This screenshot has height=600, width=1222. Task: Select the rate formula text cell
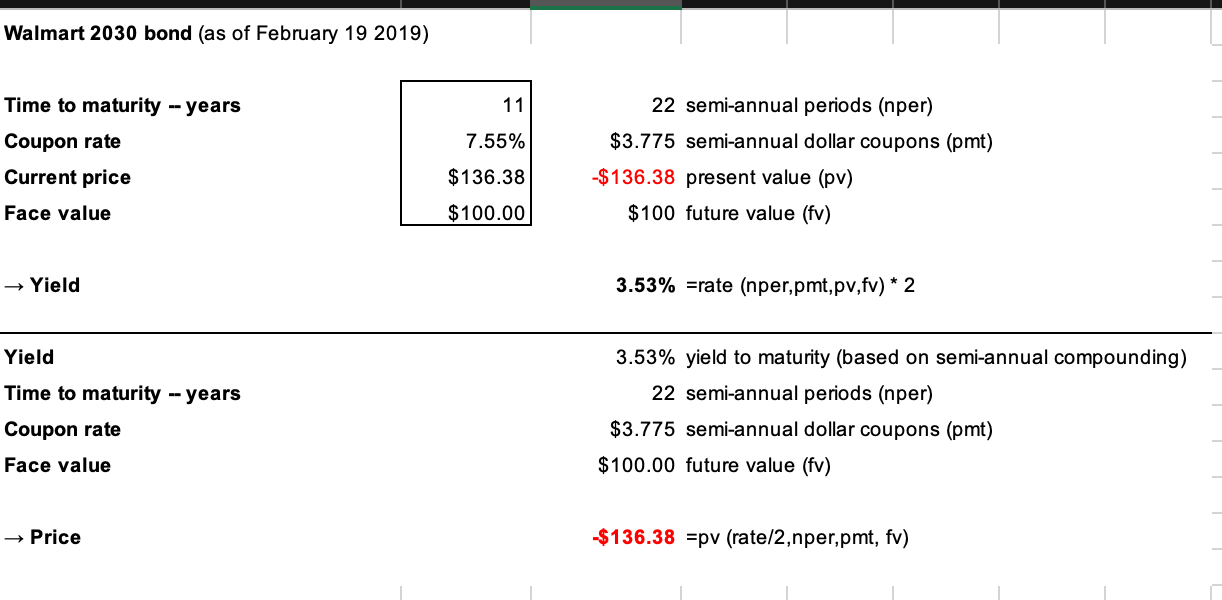[801, 285]
